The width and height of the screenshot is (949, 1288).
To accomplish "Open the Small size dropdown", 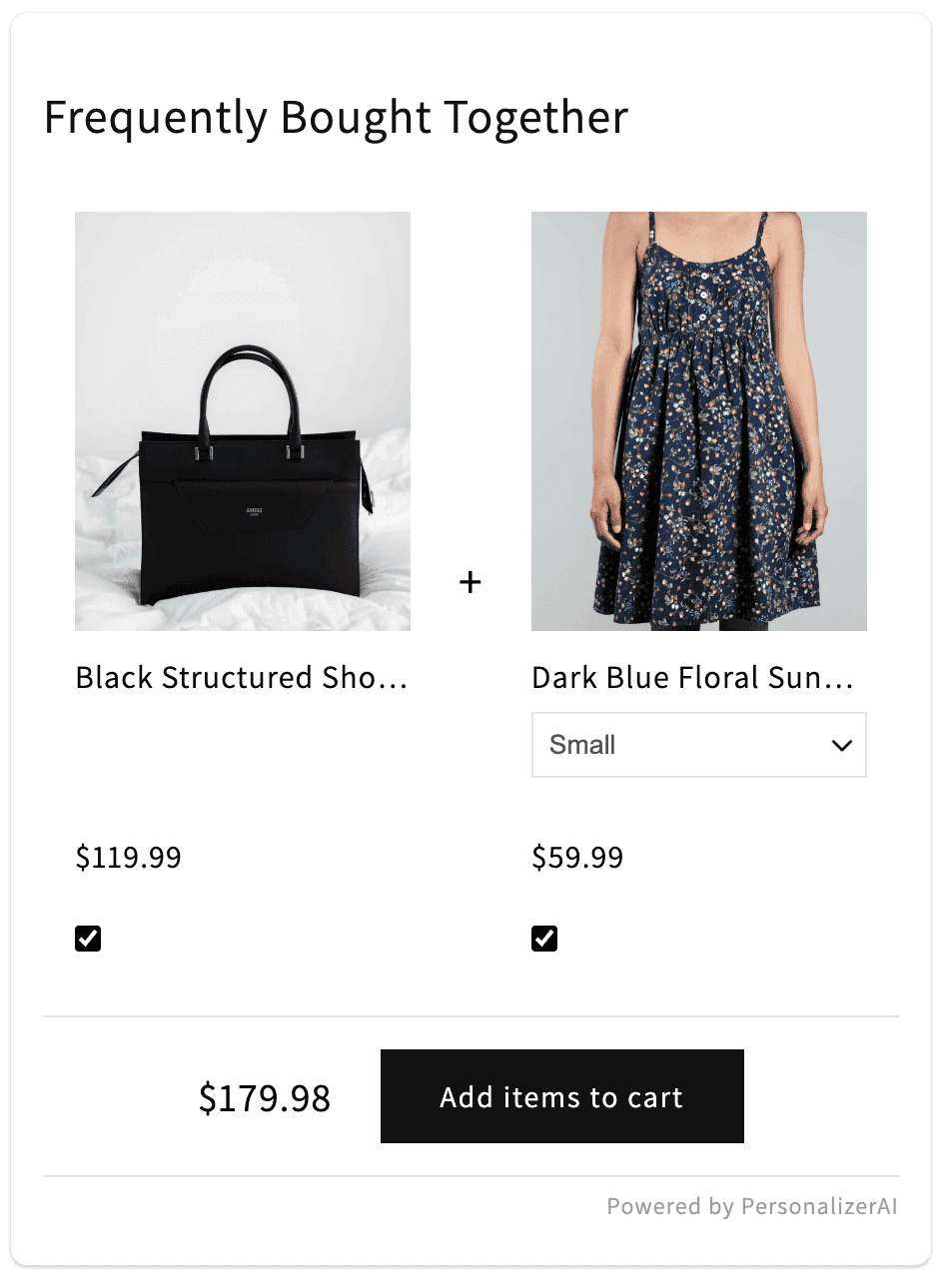I will click(698, 745).
